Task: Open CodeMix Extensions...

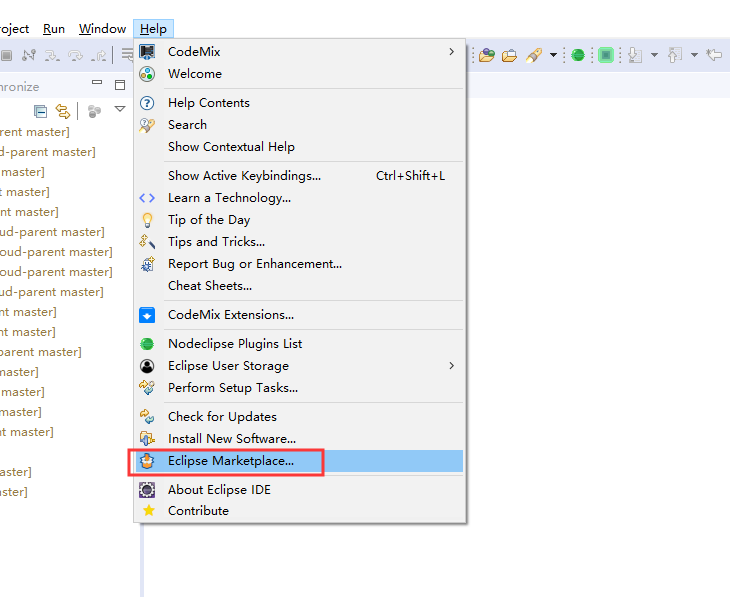Action: (300, 315)
